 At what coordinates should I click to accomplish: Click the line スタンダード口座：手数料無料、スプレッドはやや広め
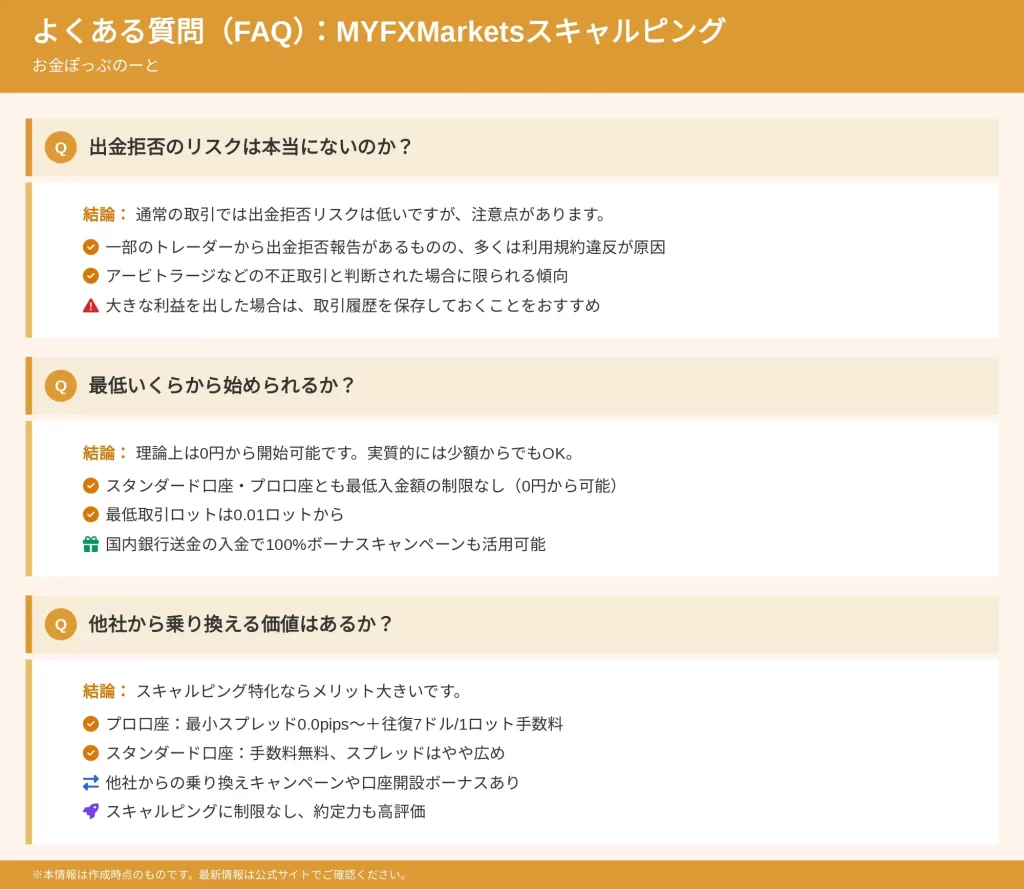[305, 753]
